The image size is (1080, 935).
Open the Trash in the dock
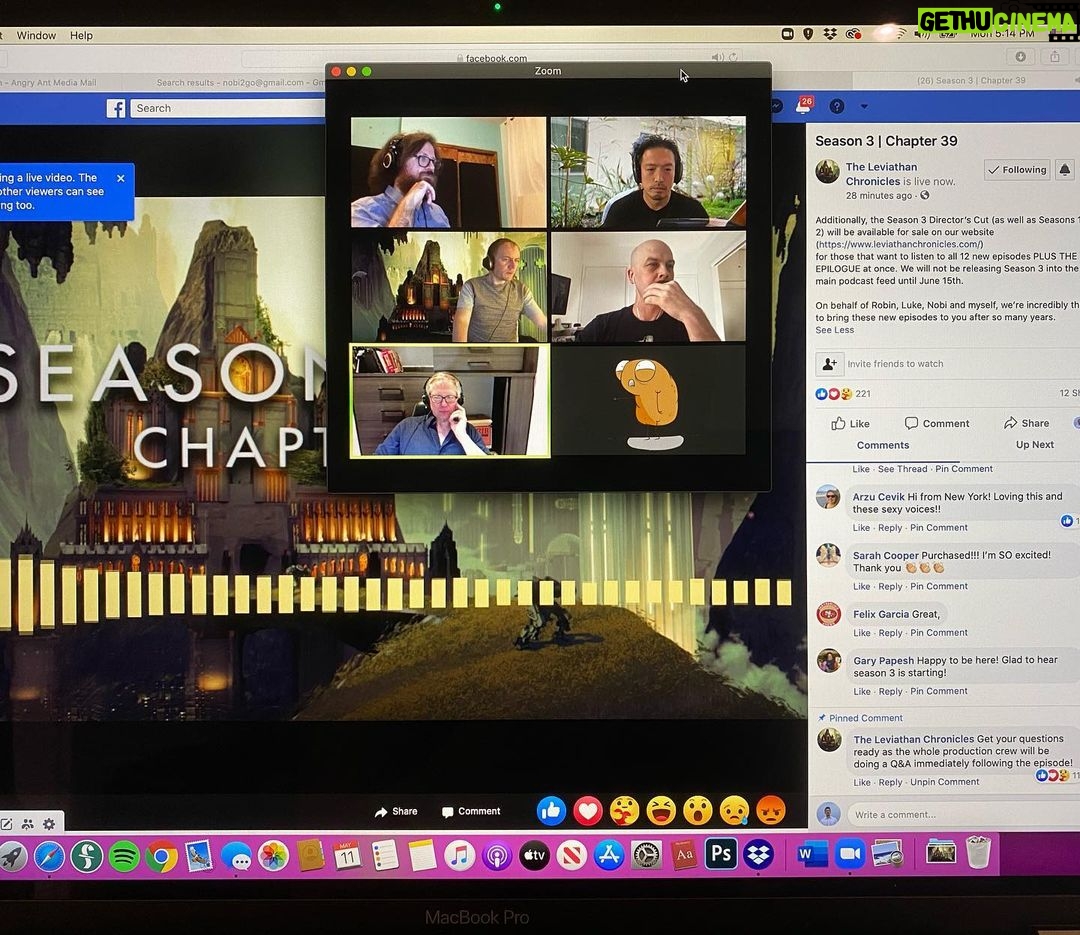coord(978,852)
